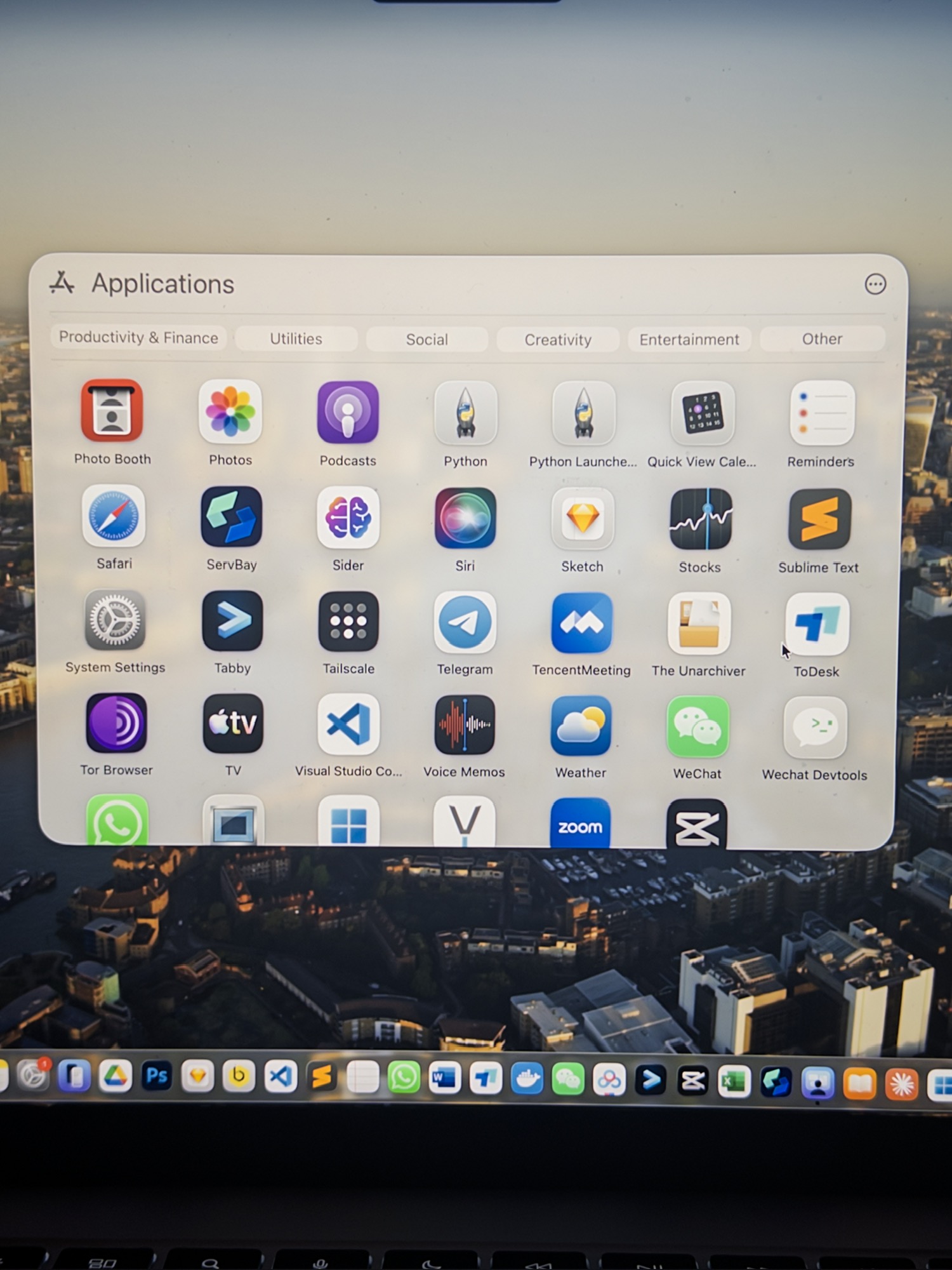The width and height of the screenshot is (952, 1270).
Task: Open the Zoom app icon
Action: [x=579, y=825]
